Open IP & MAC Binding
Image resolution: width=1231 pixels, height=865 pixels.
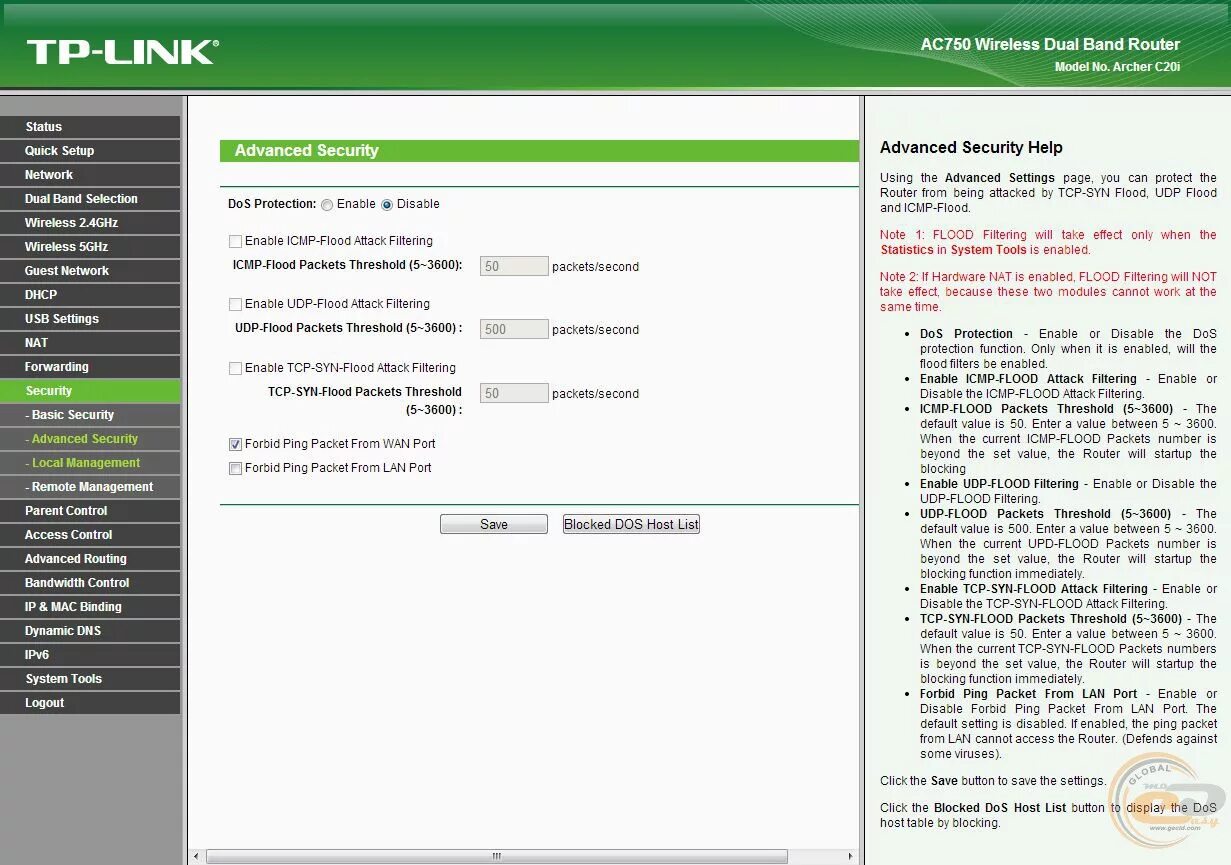(x=90, y=607)
